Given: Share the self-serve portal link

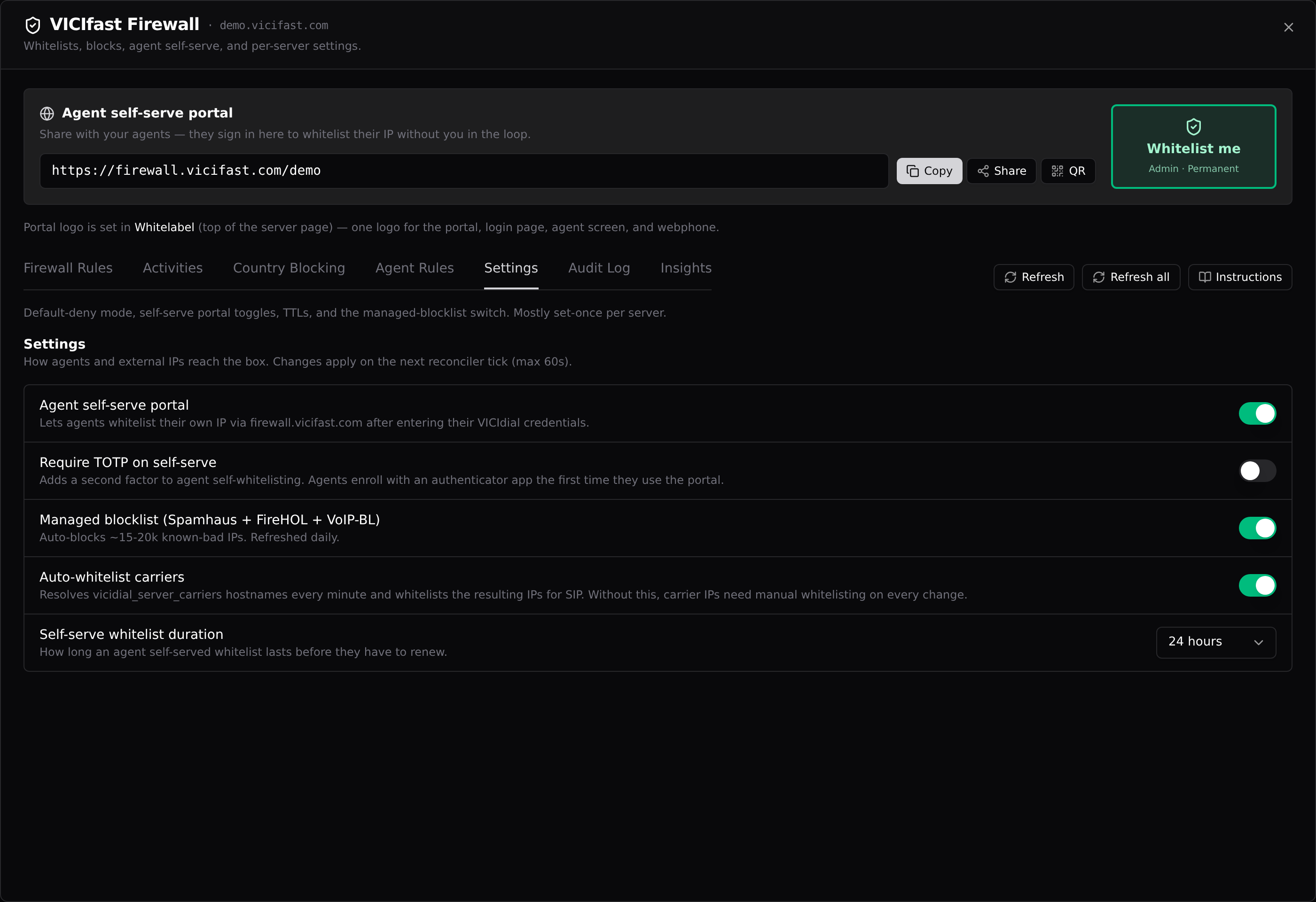Looking at the screenshot, I should pyautogui.click(x=1001, y=171).
